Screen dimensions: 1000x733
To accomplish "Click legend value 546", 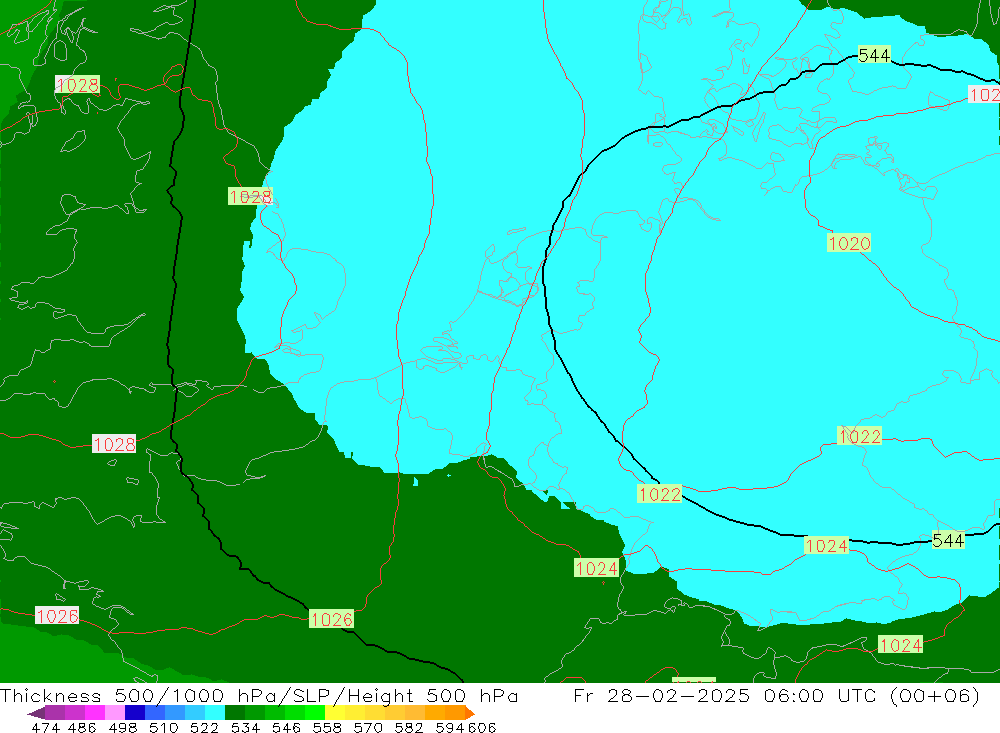I will 286,727.
